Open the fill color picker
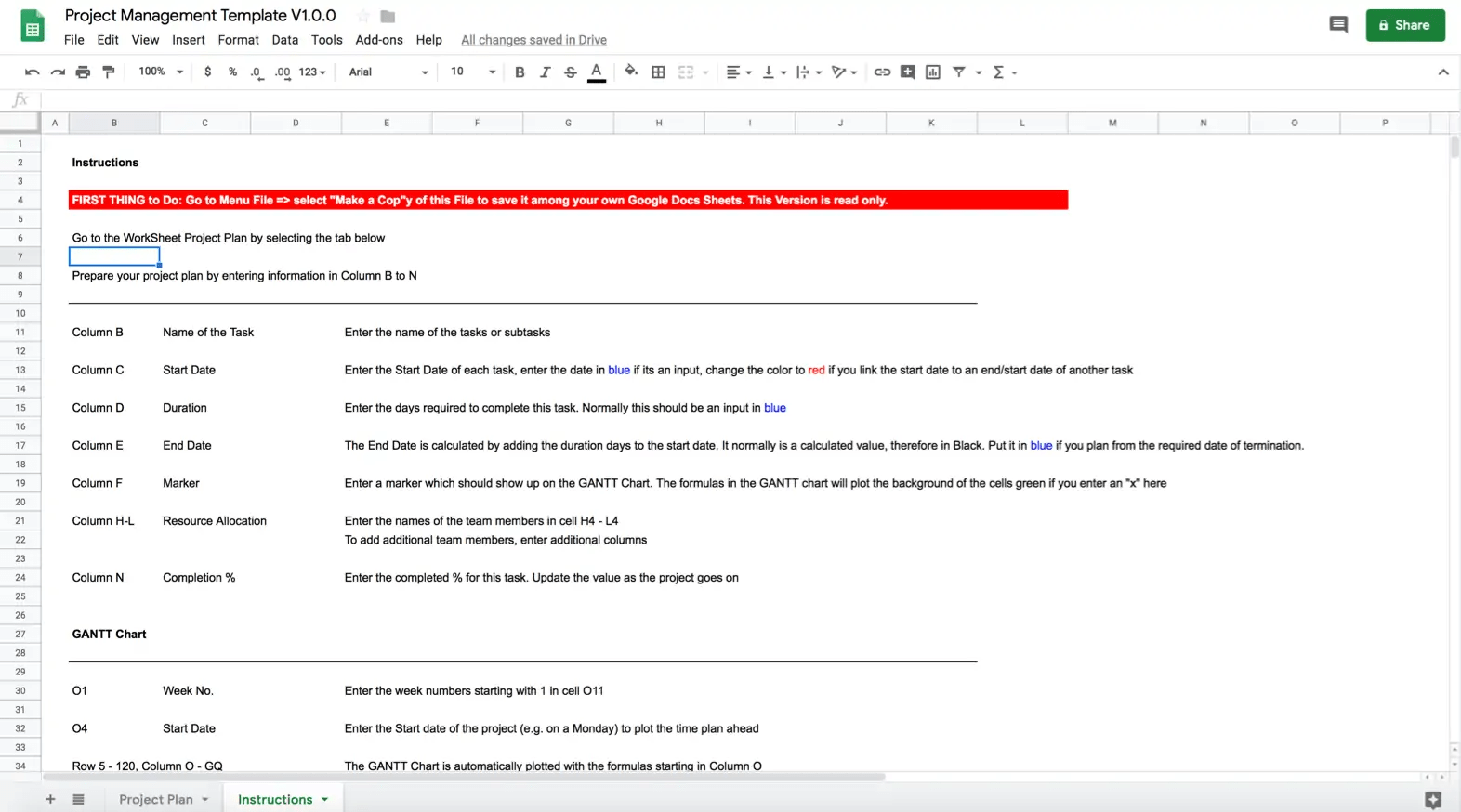 631,72
